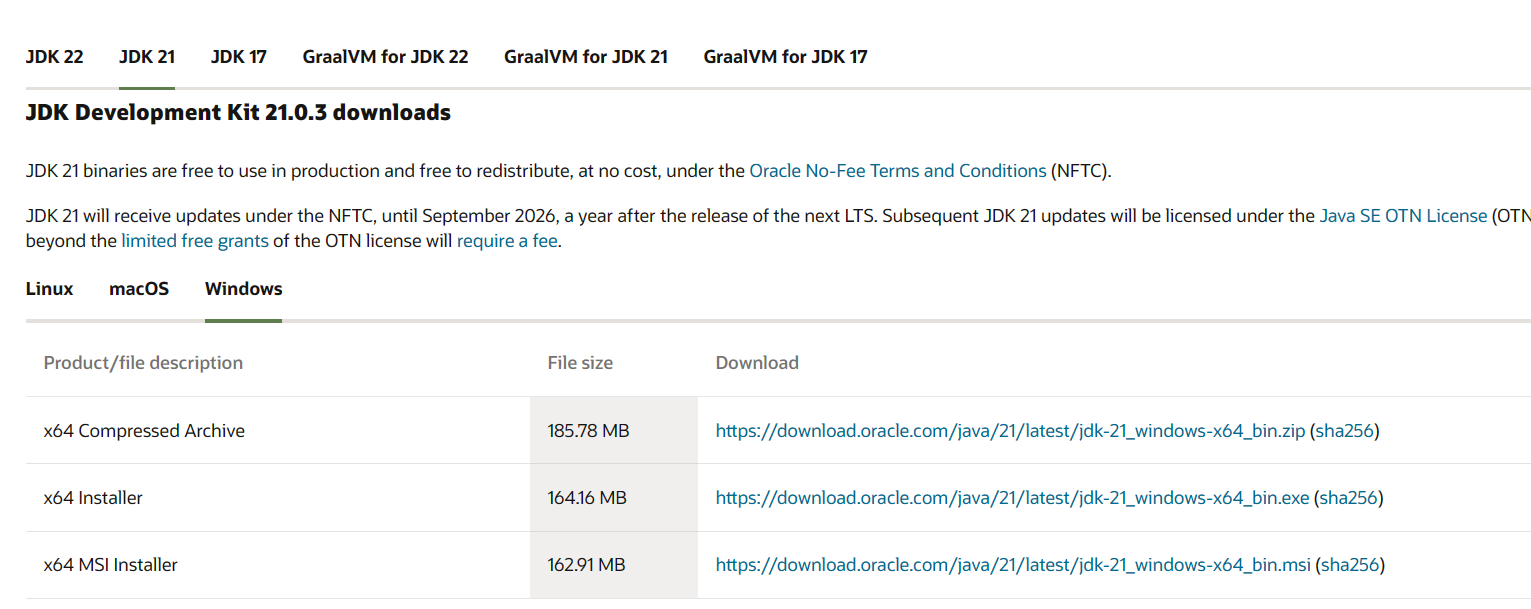This screenshot has width=1531, height=609.
Task: View sha256 for the zip archive
Action: [1345, 431]
